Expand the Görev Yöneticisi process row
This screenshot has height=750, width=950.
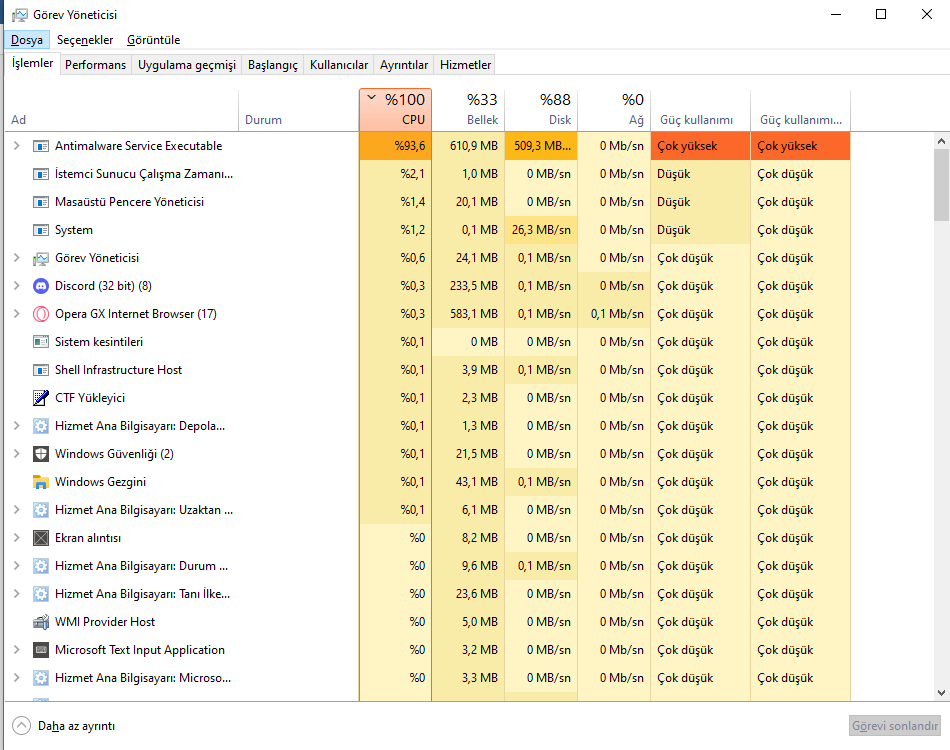[17, 257]
